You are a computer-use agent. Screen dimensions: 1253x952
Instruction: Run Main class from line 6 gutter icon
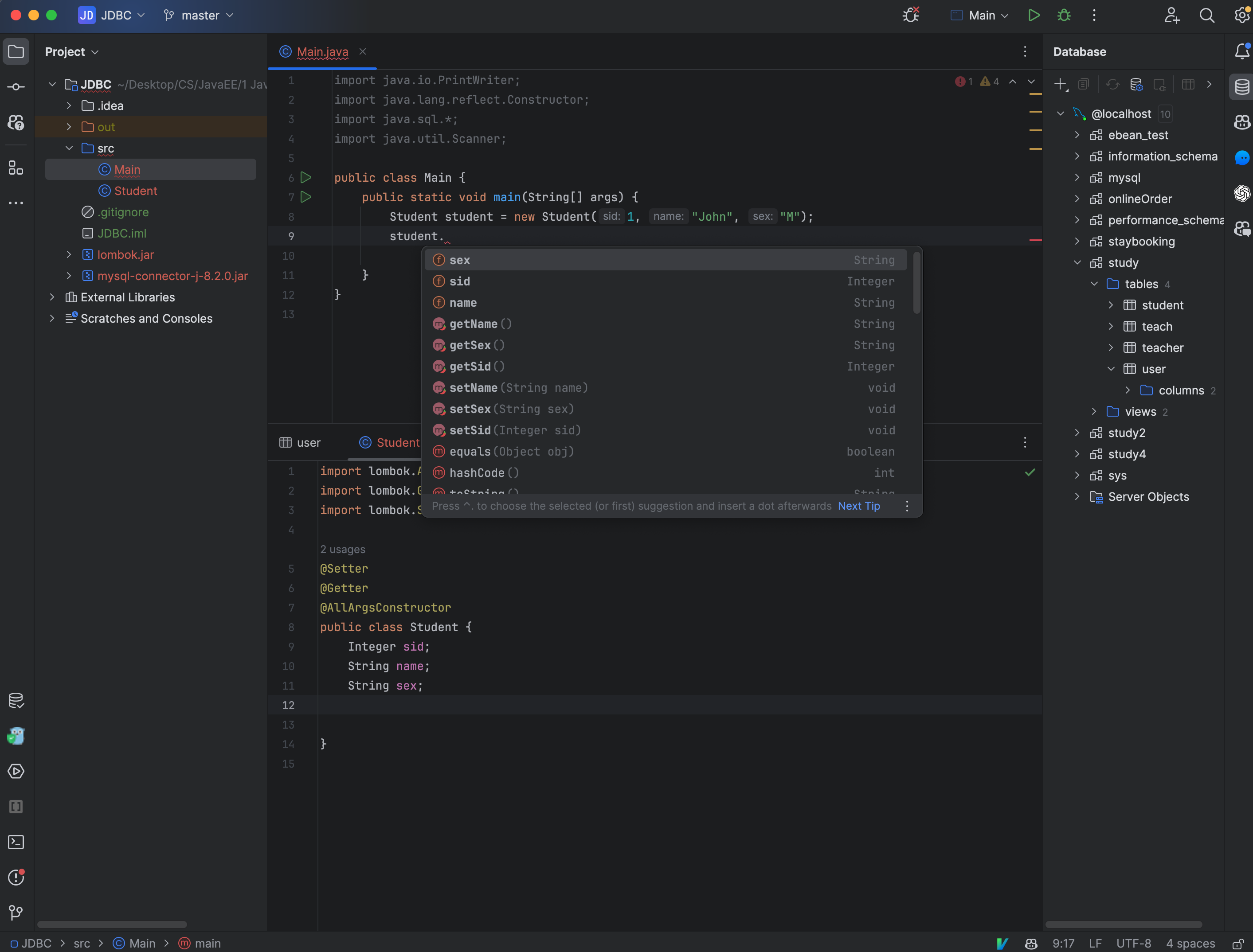(306, 177)
